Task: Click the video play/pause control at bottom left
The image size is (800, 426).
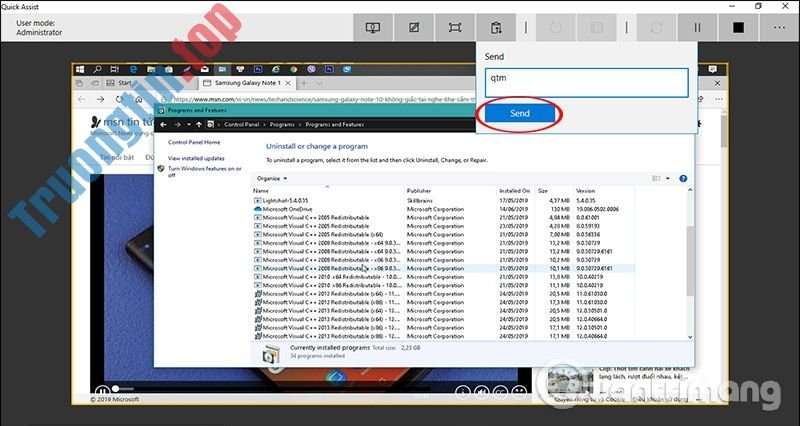Action: pos(102,388)
